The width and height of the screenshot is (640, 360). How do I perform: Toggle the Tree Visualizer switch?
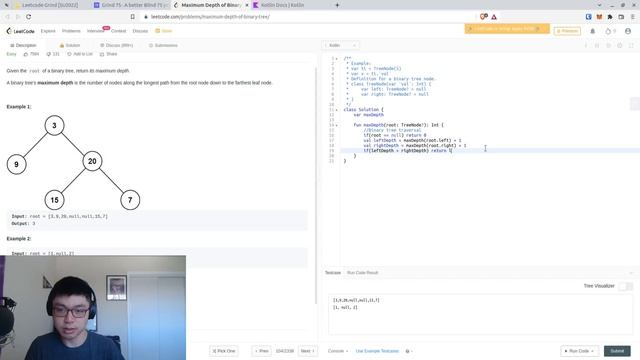click(625, 286)
